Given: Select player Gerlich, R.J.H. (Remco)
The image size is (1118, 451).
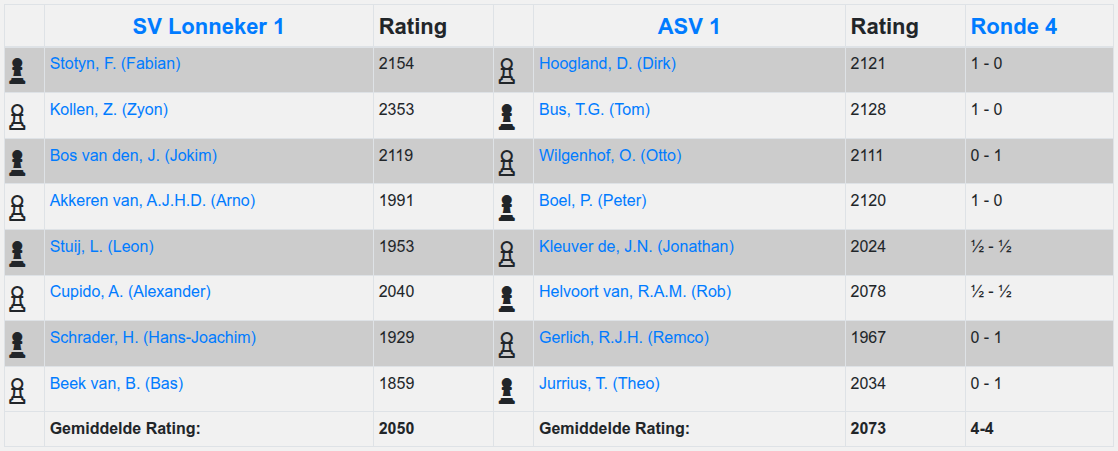Looking at the screenshot, I should click(x=624, y=338).
